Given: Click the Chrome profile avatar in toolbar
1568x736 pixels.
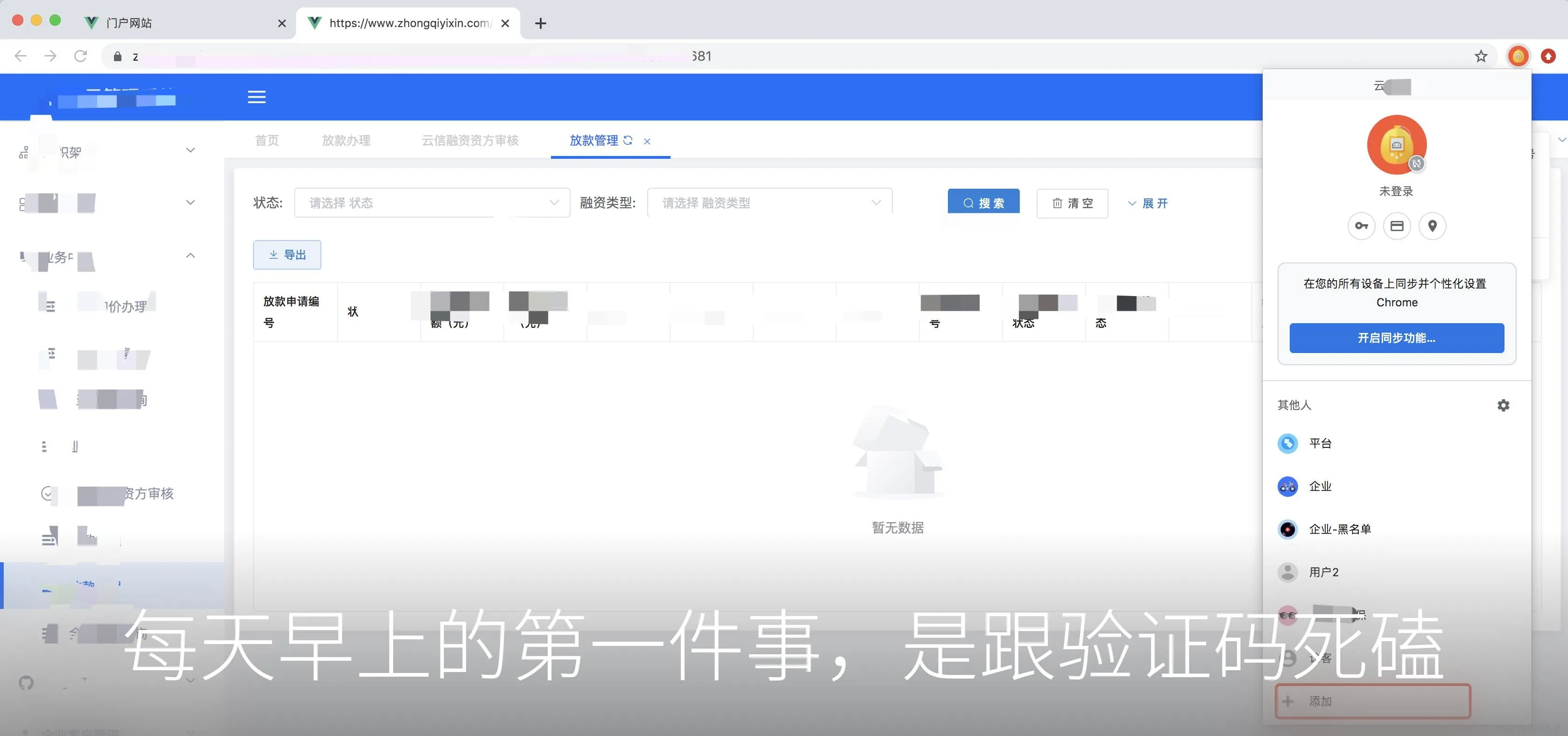Looking at the screenshot, I should click(x=1518, y=57).
